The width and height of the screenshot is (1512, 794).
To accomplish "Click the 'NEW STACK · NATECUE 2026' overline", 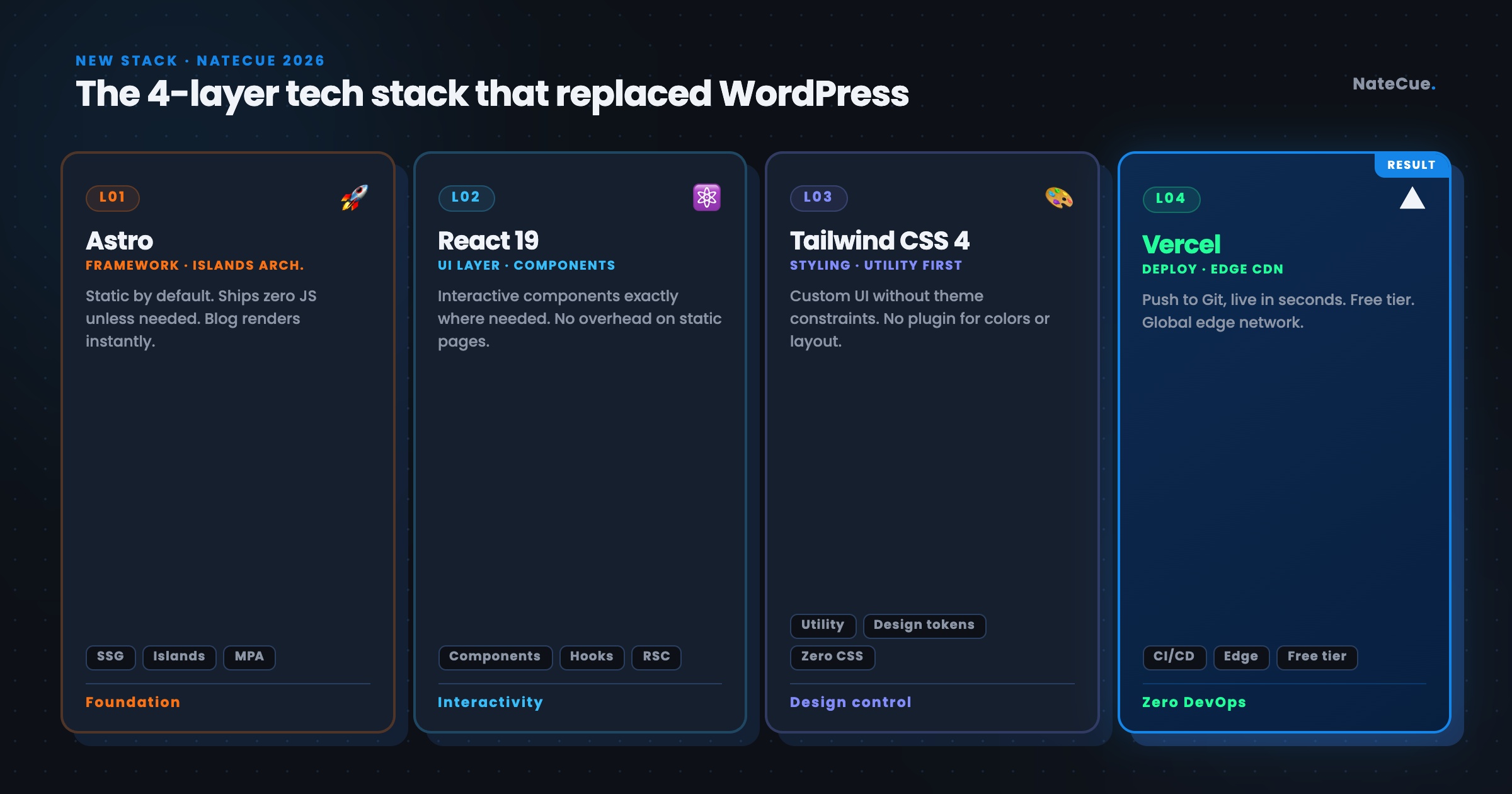I will tap(200, 61).
